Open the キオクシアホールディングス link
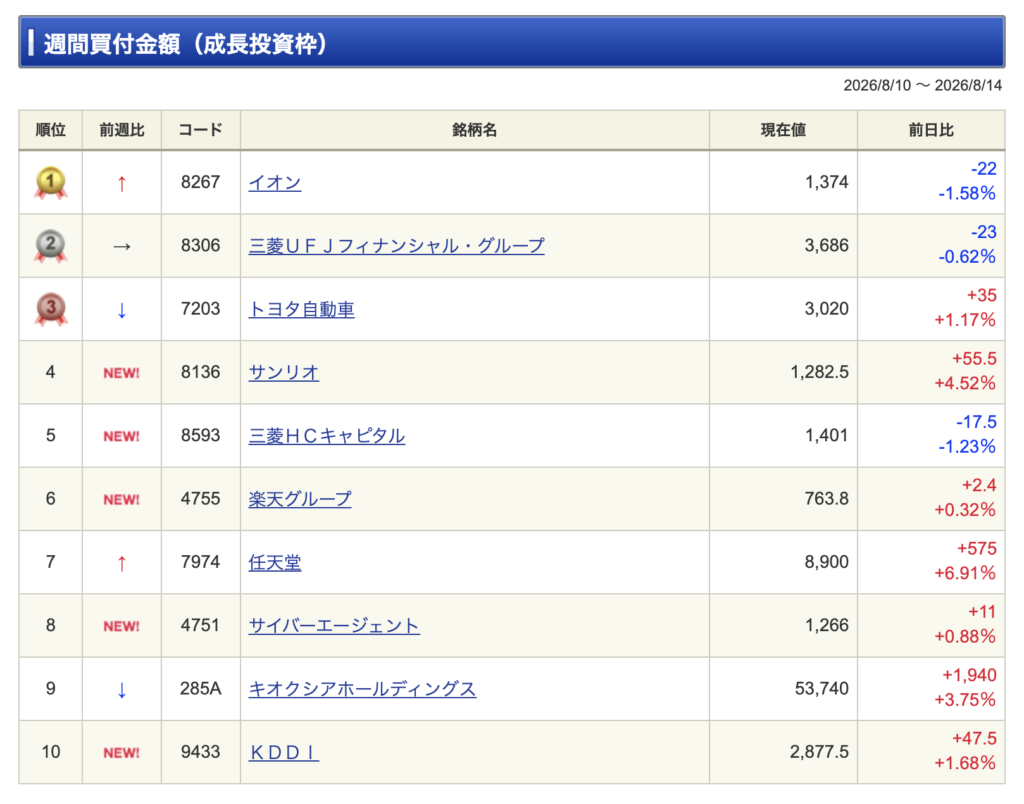This screenshot has width=1024, height=804. (362, 689)
